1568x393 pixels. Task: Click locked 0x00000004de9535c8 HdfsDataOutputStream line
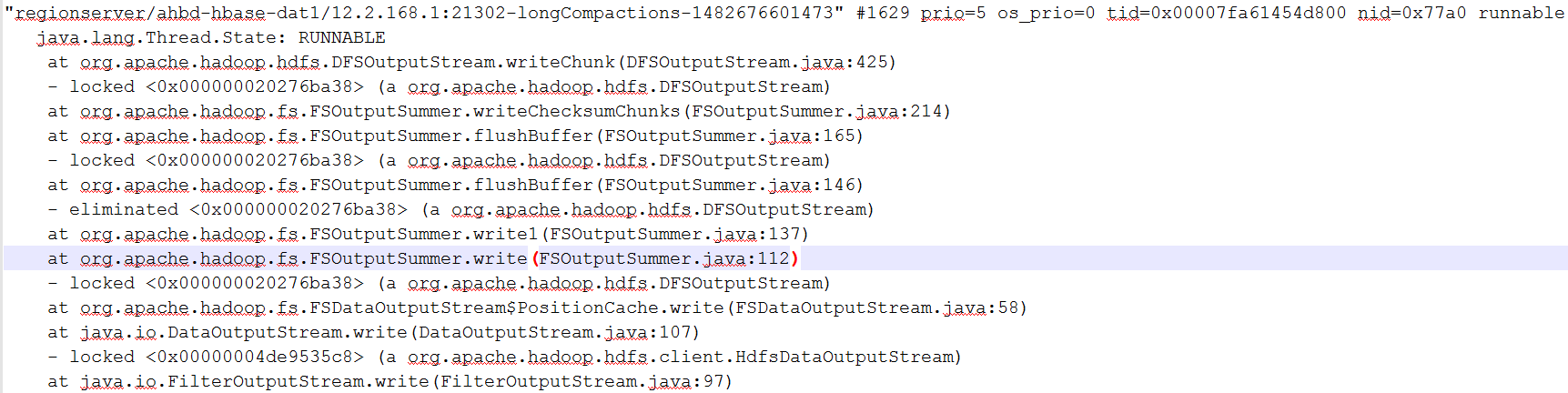(x=504, y=357)
